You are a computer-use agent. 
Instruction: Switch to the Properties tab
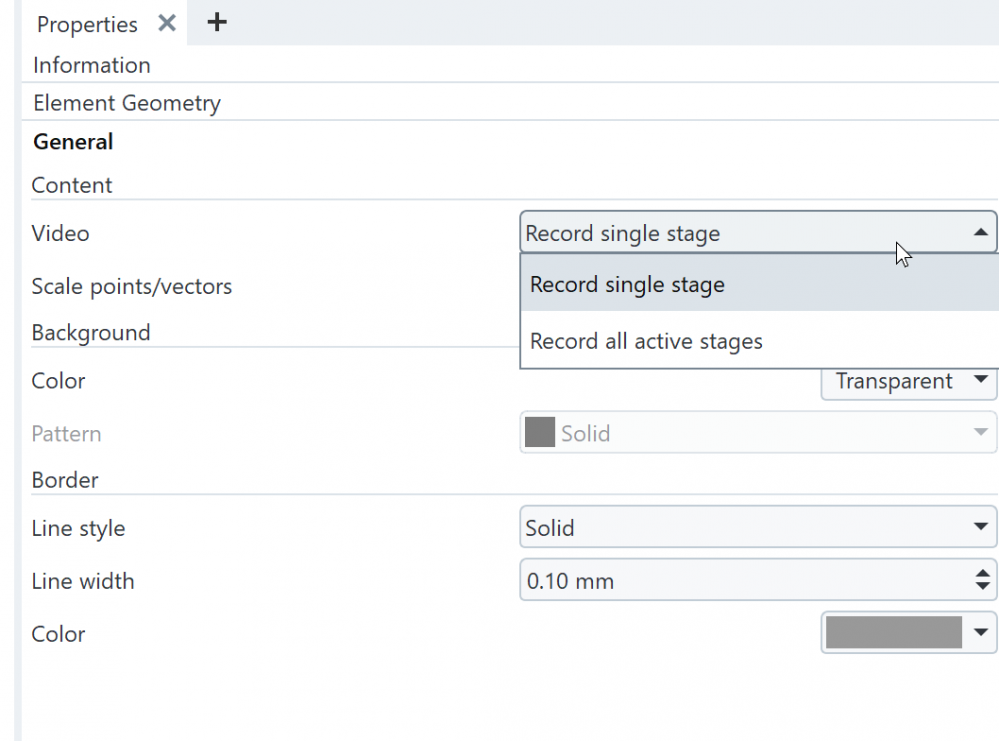pyautogui.click(x=87, y=24)
